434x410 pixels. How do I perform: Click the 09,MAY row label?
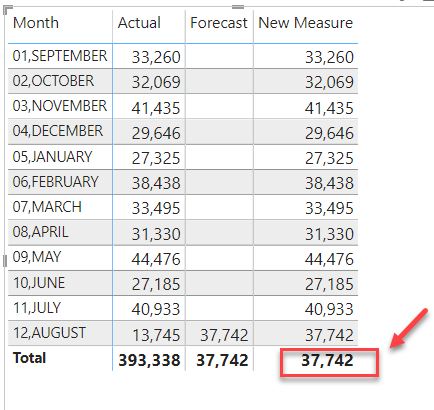point(37,257)
